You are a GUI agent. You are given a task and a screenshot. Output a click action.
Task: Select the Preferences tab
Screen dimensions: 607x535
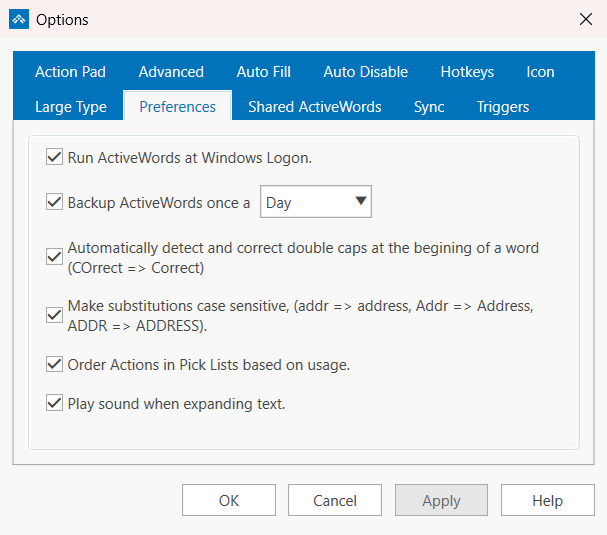[x=177, y=106]
